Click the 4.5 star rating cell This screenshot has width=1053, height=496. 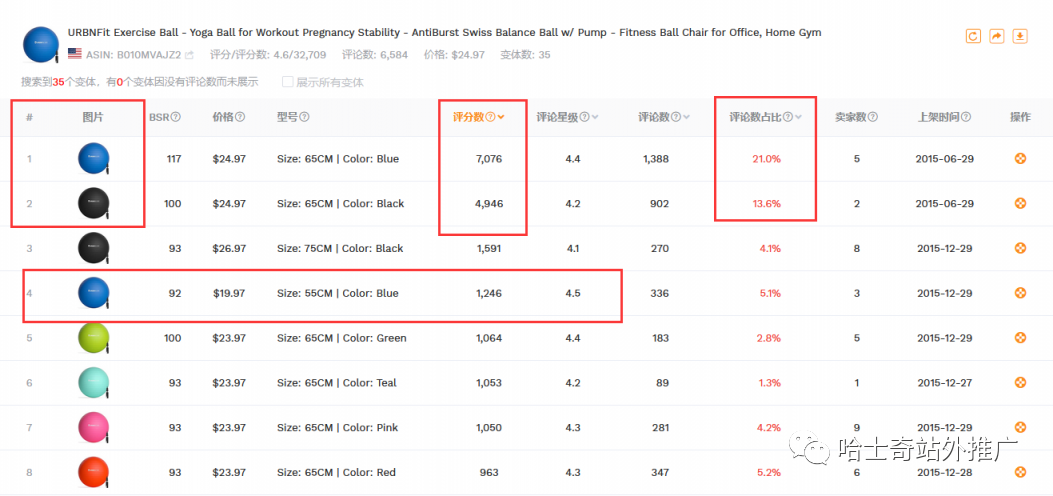(x=573, y=293)
